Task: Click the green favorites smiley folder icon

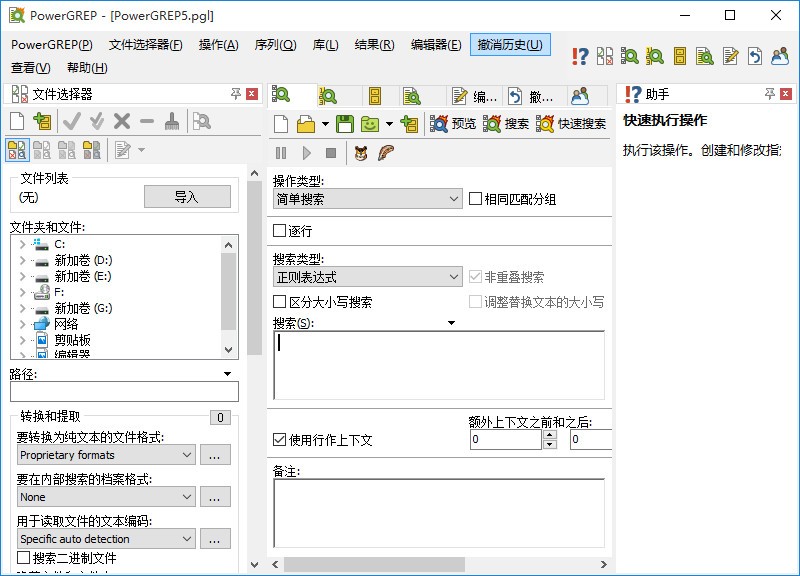Action: [370, 124]
